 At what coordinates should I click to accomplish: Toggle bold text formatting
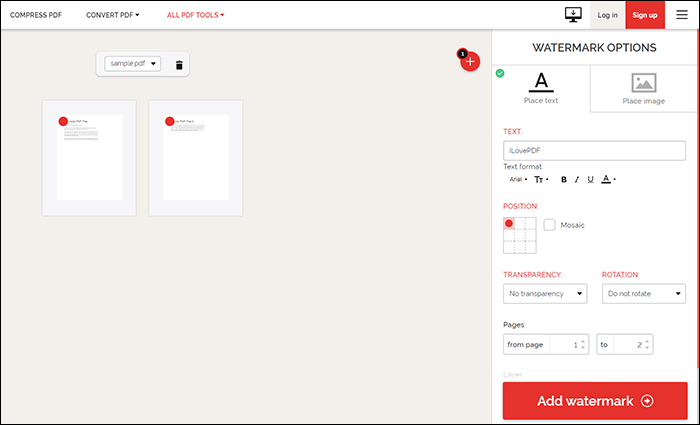pos(564,180)
